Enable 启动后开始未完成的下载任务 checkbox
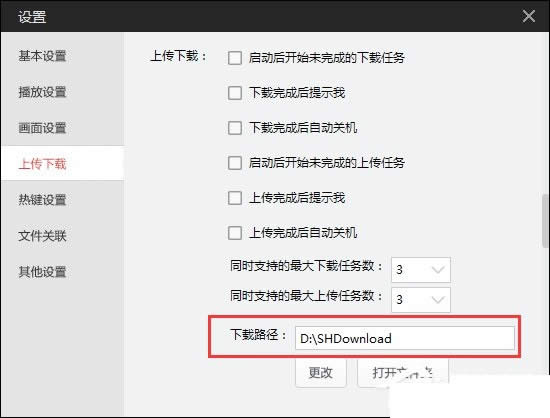 tap(235, 58)
